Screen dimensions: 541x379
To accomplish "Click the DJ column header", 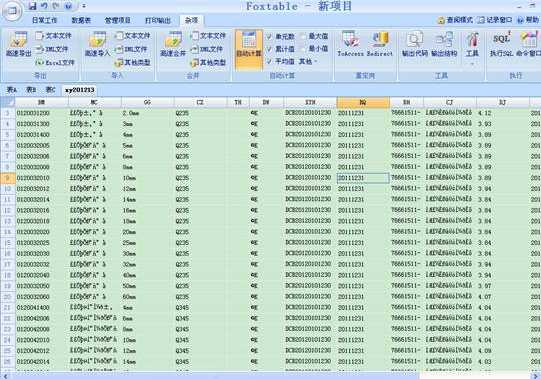I will (503, 102).
